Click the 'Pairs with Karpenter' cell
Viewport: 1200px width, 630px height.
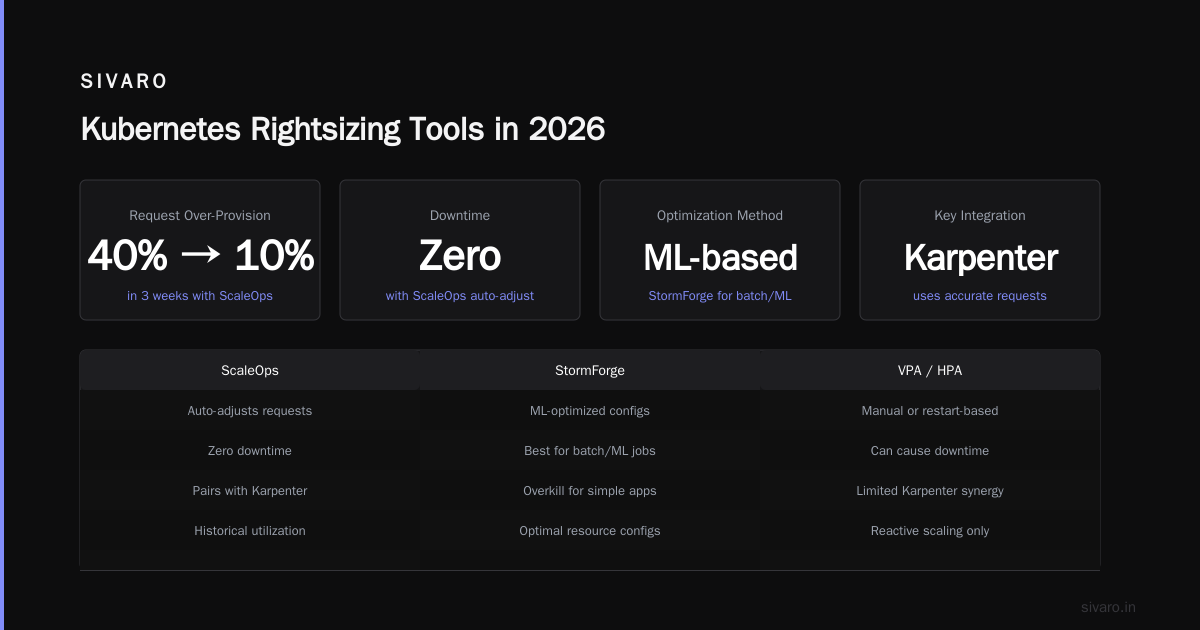pos(250,490)
